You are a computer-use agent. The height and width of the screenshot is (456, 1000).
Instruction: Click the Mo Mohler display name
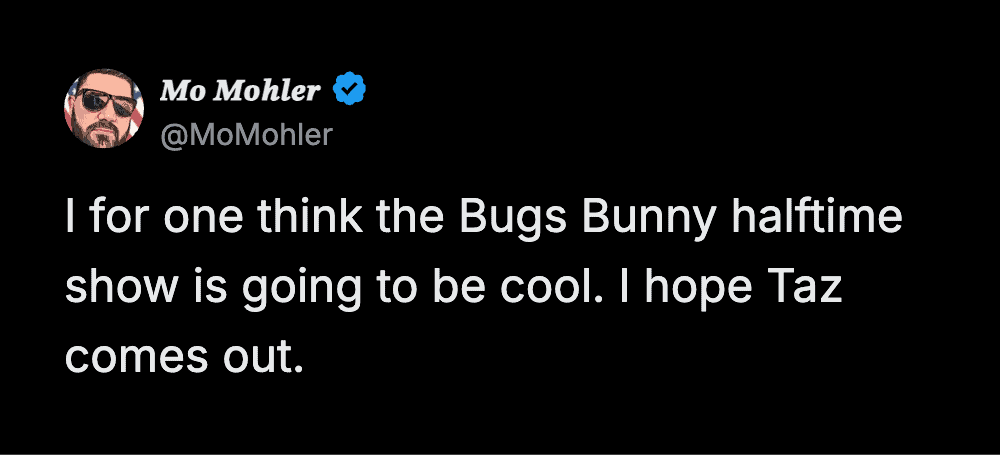[x=240, y=92]
